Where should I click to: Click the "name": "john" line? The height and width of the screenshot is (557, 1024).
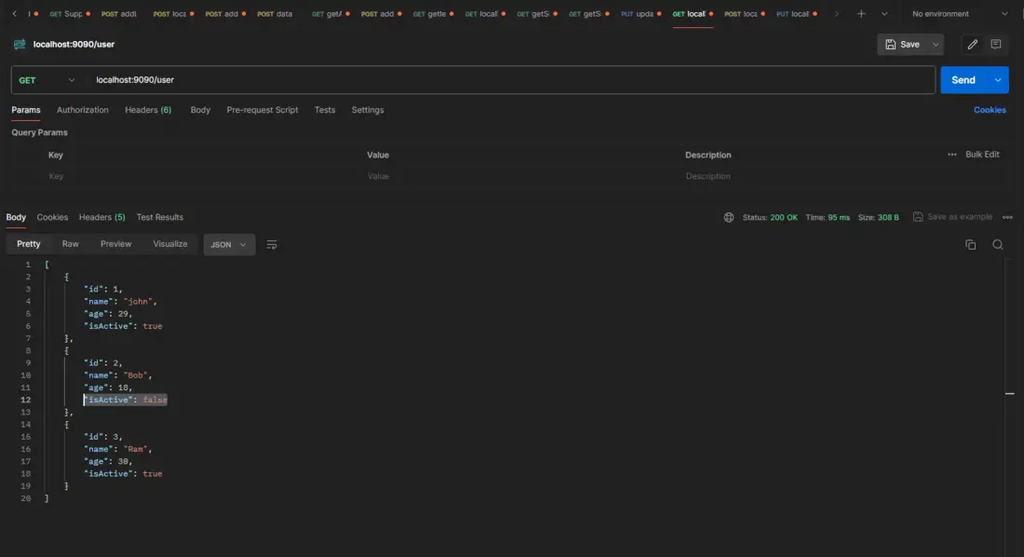(121, 302)
